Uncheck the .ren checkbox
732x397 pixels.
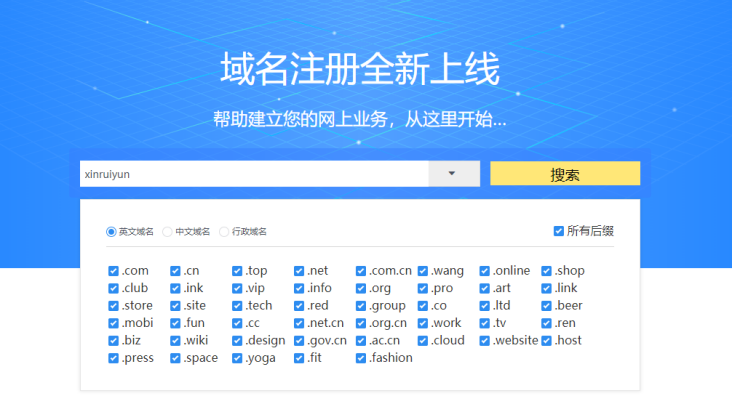pos(546,323)
